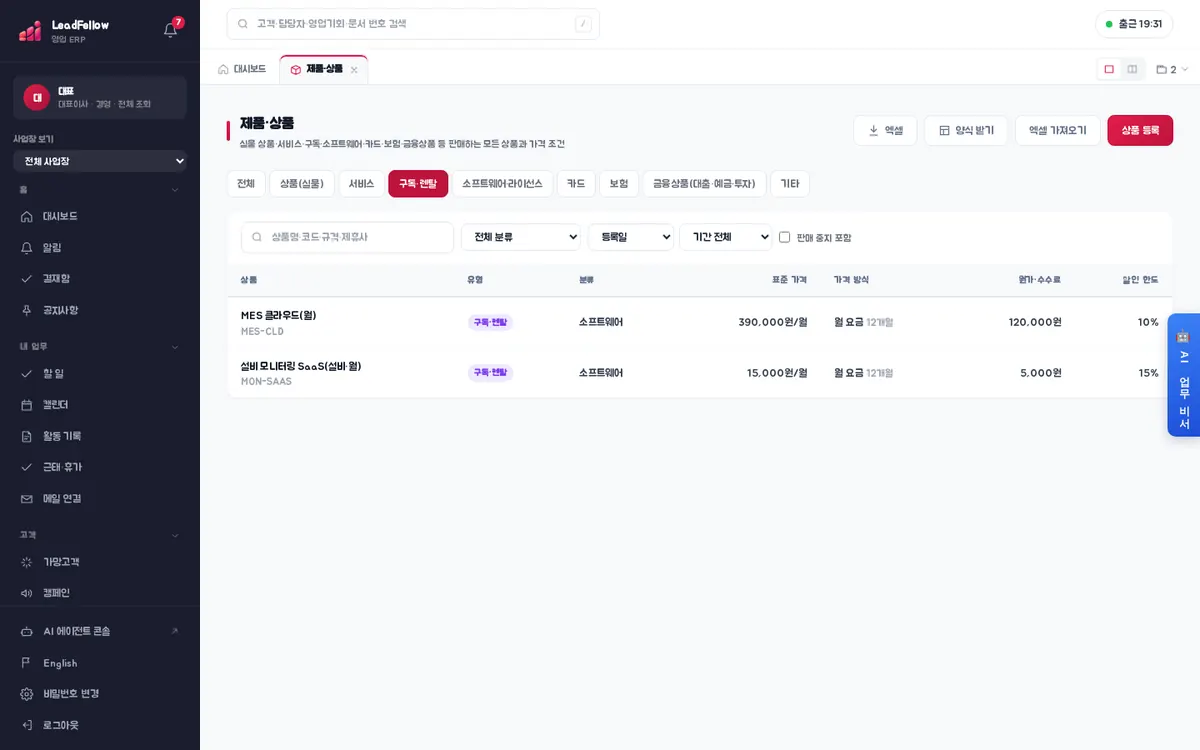Screen dimensions: 1200x750
Task: Close the 제품·상품 tab
Action: 354,70
